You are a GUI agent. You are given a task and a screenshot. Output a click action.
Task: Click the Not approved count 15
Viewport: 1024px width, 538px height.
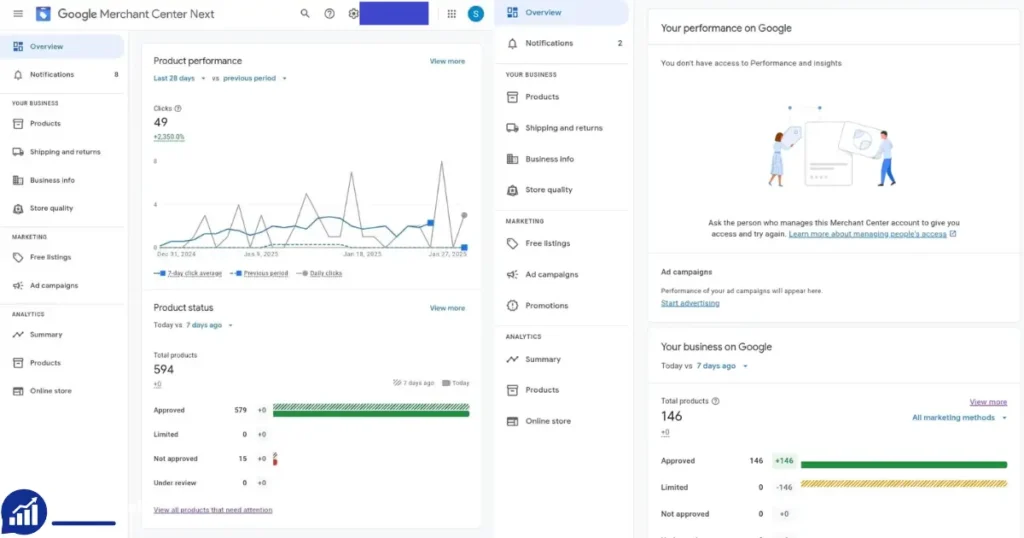[x=243, y=459]
